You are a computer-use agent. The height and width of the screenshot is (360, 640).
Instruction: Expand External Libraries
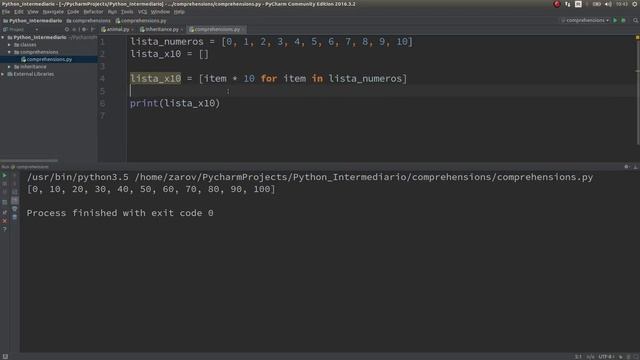click(3, 74)
